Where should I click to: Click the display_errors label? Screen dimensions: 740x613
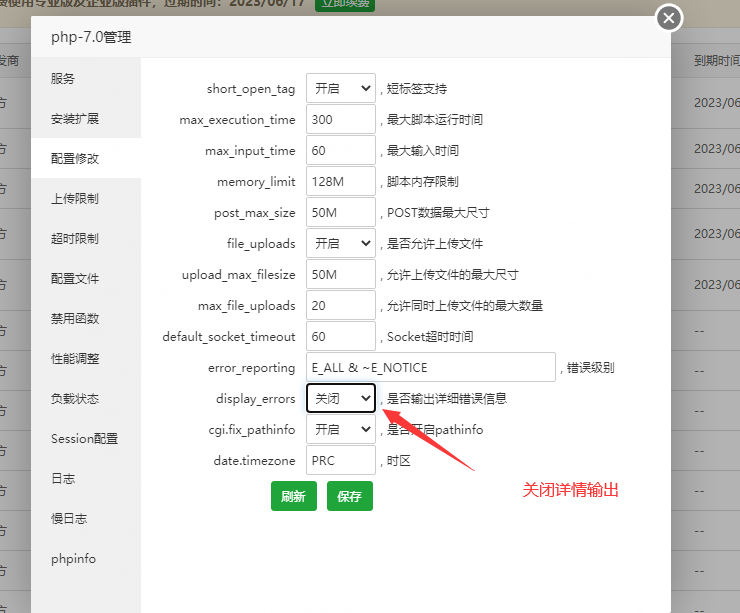point(255,399)
